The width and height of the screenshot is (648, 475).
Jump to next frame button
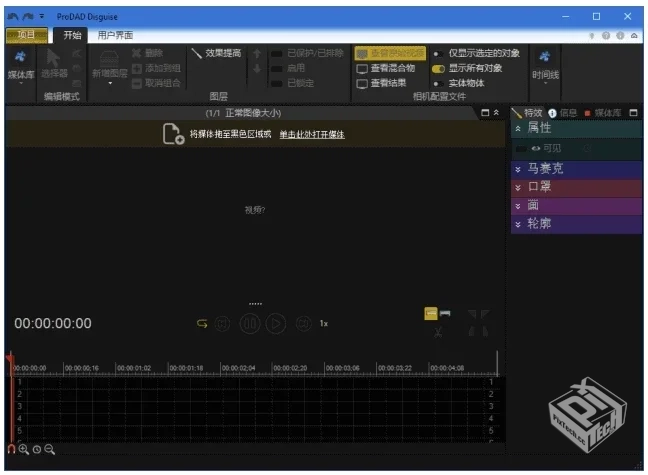[x=303, y=323]
